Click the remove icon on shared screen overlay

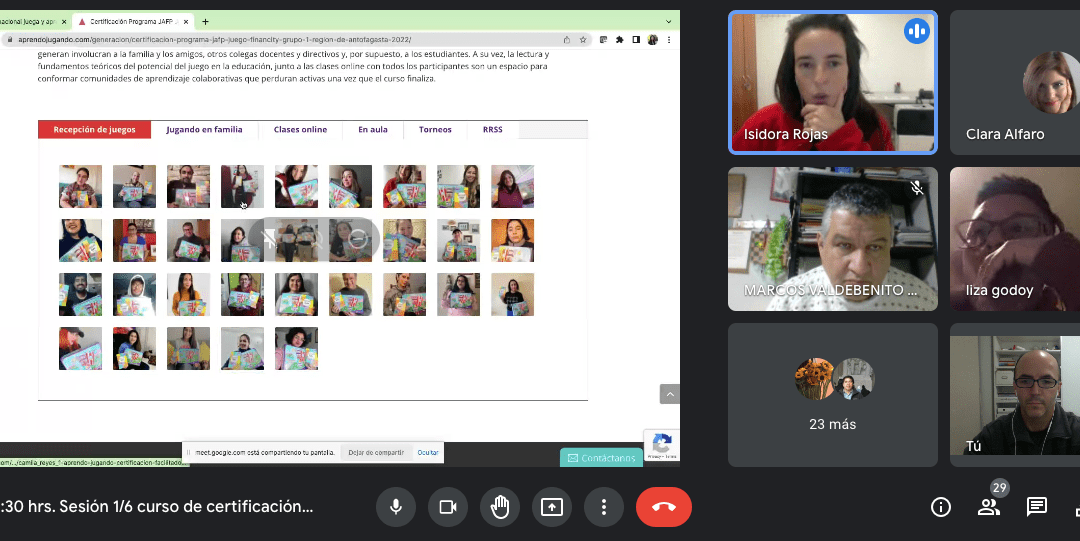(x=357, y=239)
